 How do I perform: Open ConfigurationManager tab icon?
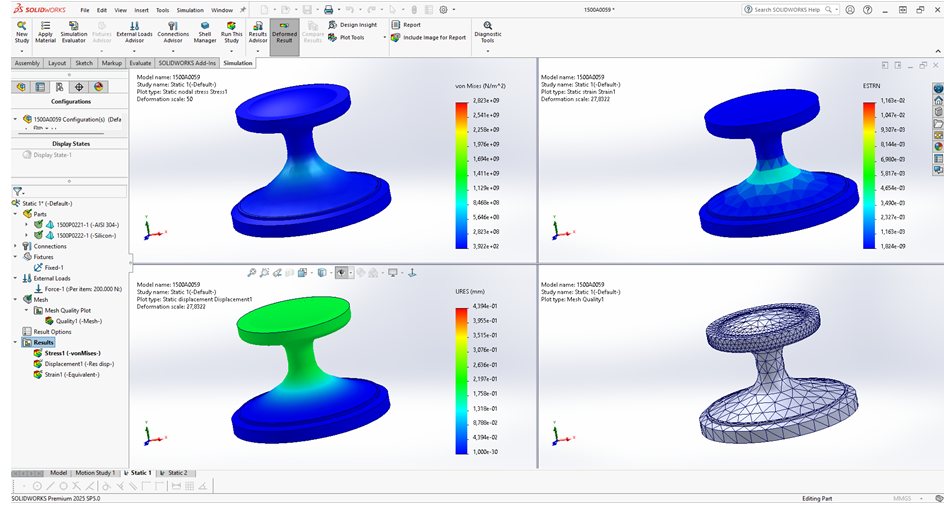60,87
